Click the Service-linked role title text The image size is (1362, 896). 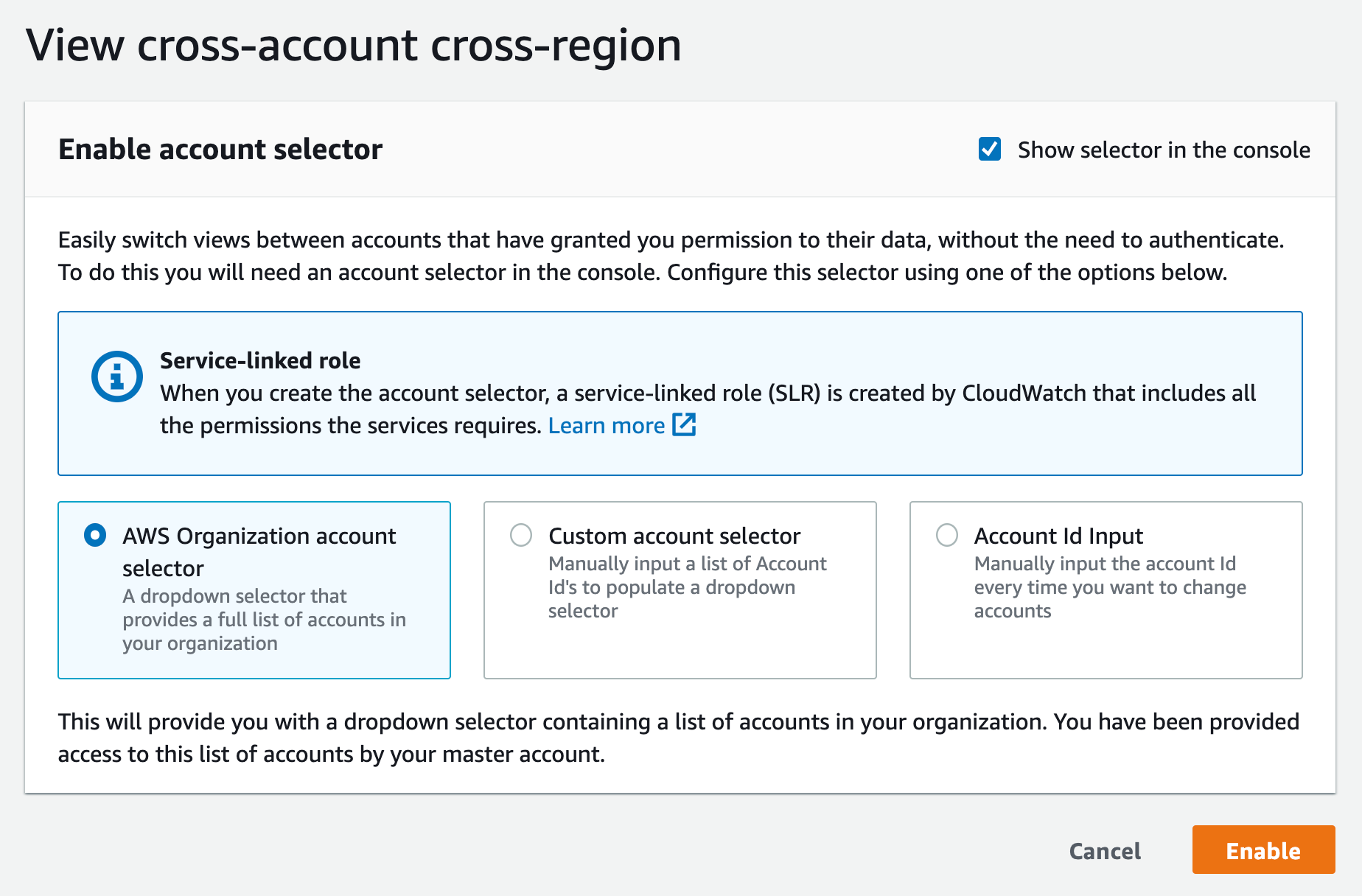[260, 360]
